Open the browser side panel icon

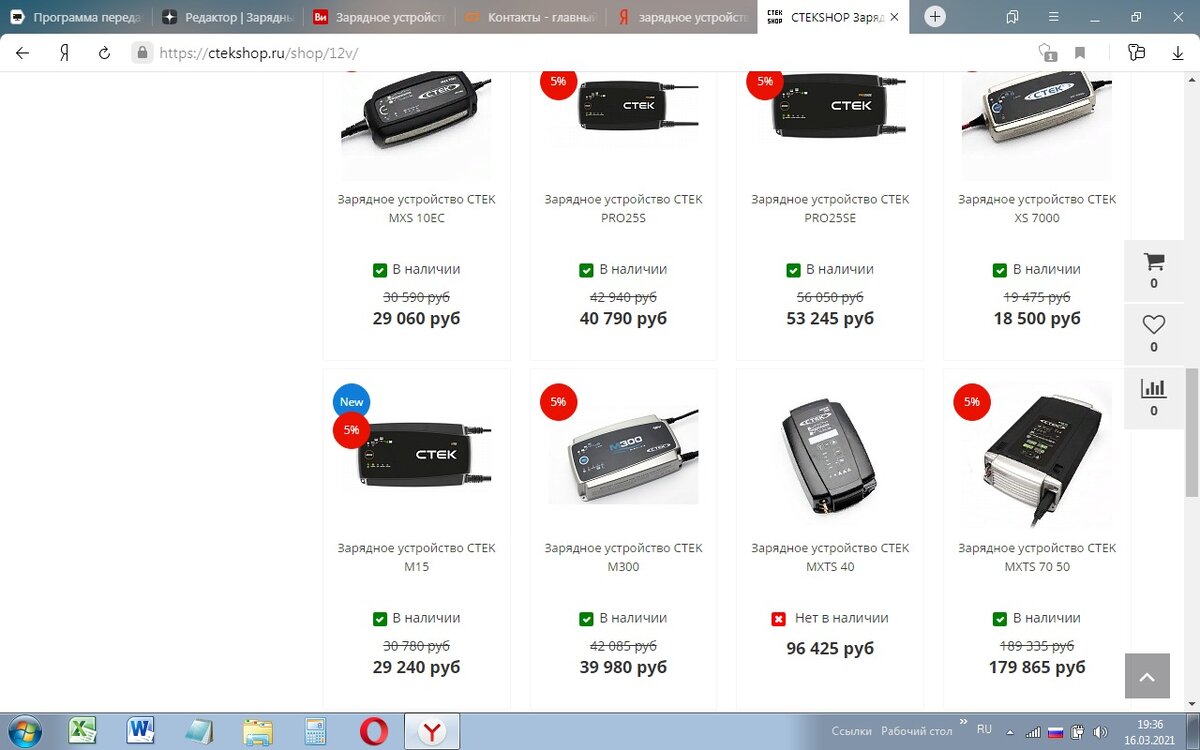1136,53
